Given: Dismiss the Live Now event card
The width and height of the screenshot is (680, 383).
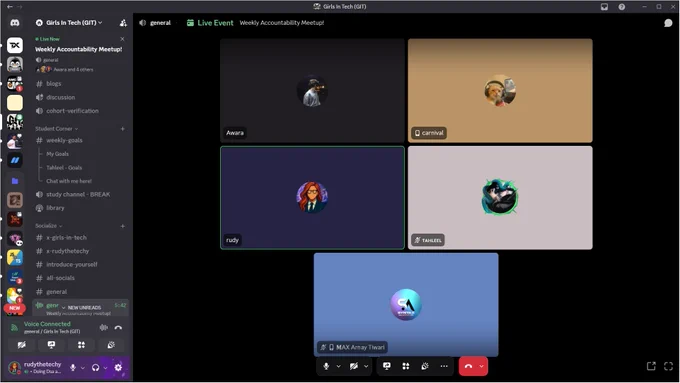Looking at the screenshot, I should [x=122, y=39].
